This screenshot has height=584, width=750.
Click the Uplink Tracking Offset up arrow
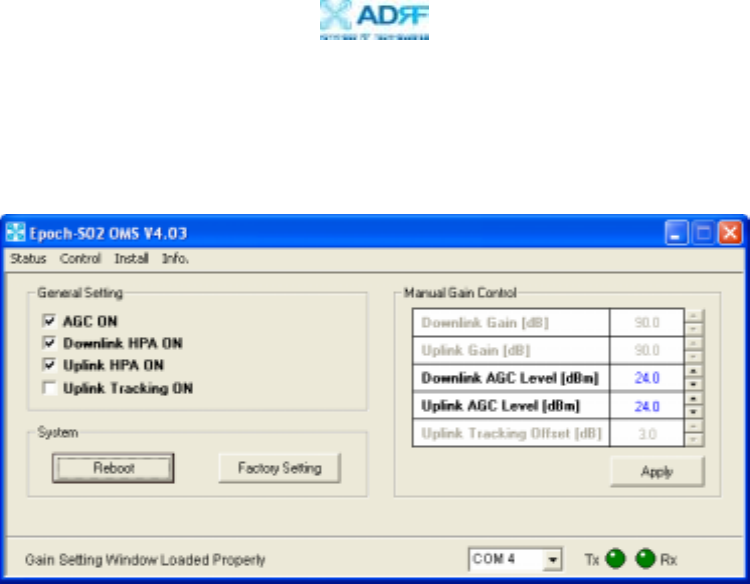pos(694,427)
